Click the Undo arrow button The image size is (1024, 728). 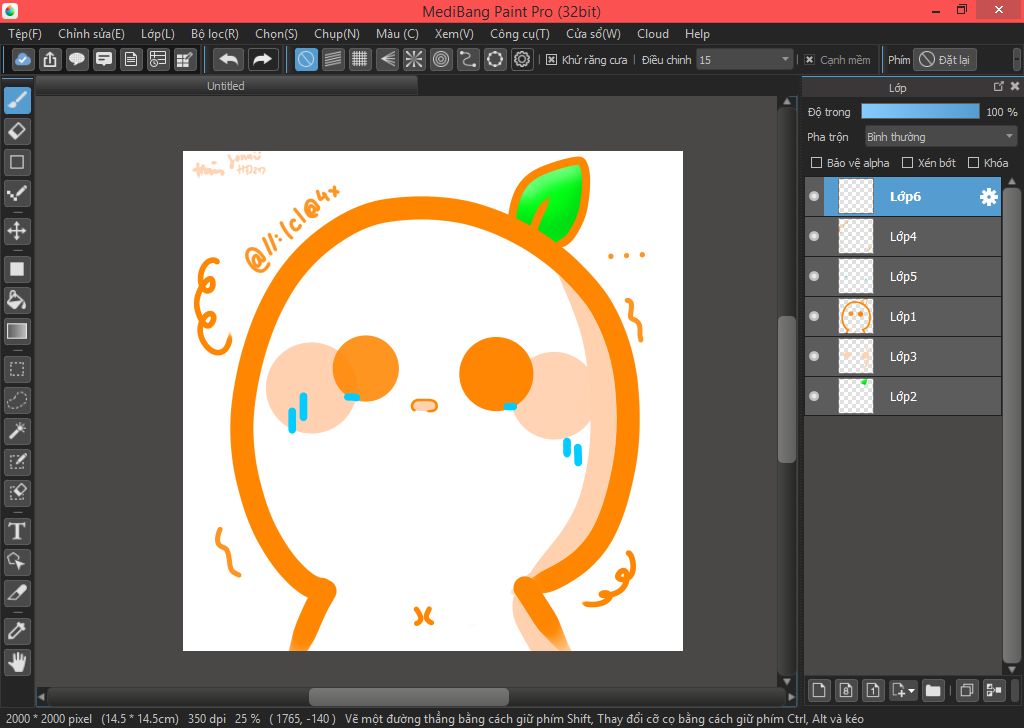229,60
